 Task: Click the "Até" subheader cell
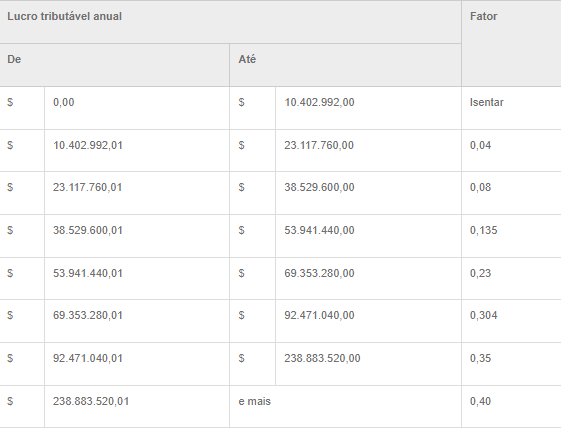pos(345,65)
